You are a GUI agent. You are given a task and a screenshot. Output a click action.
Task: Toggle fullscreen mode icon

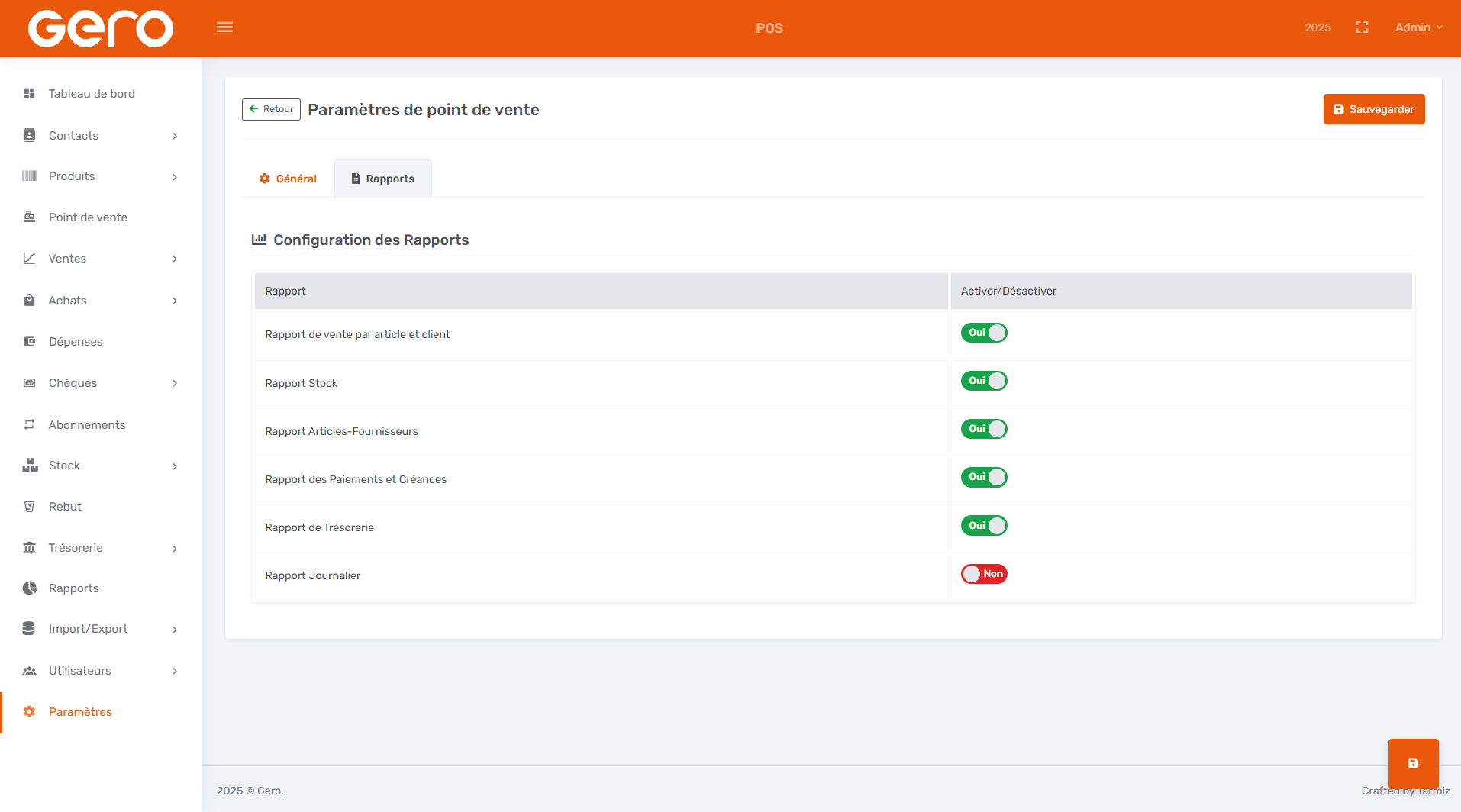pyautogui.click(x=1362, y=27)
